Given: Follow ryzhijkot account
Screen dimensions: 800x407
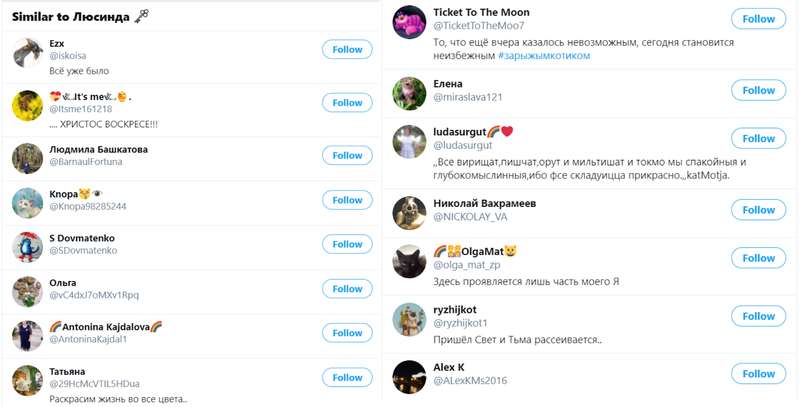Looking at the screenshot, I should pyautogui.click(x=758, y=316).
